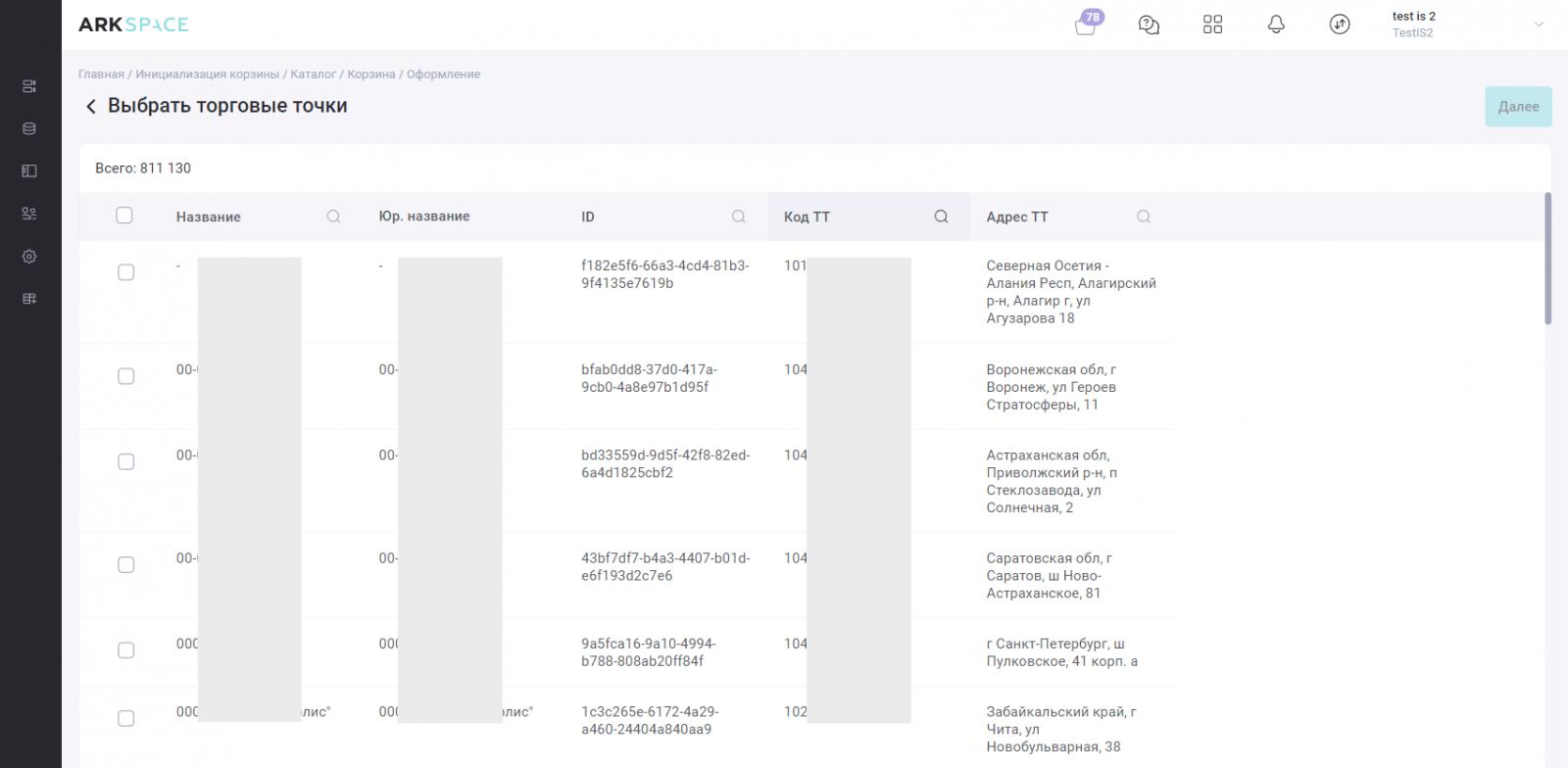
Task: Go to Главная breadcrumb
Action: pos(101,74)
